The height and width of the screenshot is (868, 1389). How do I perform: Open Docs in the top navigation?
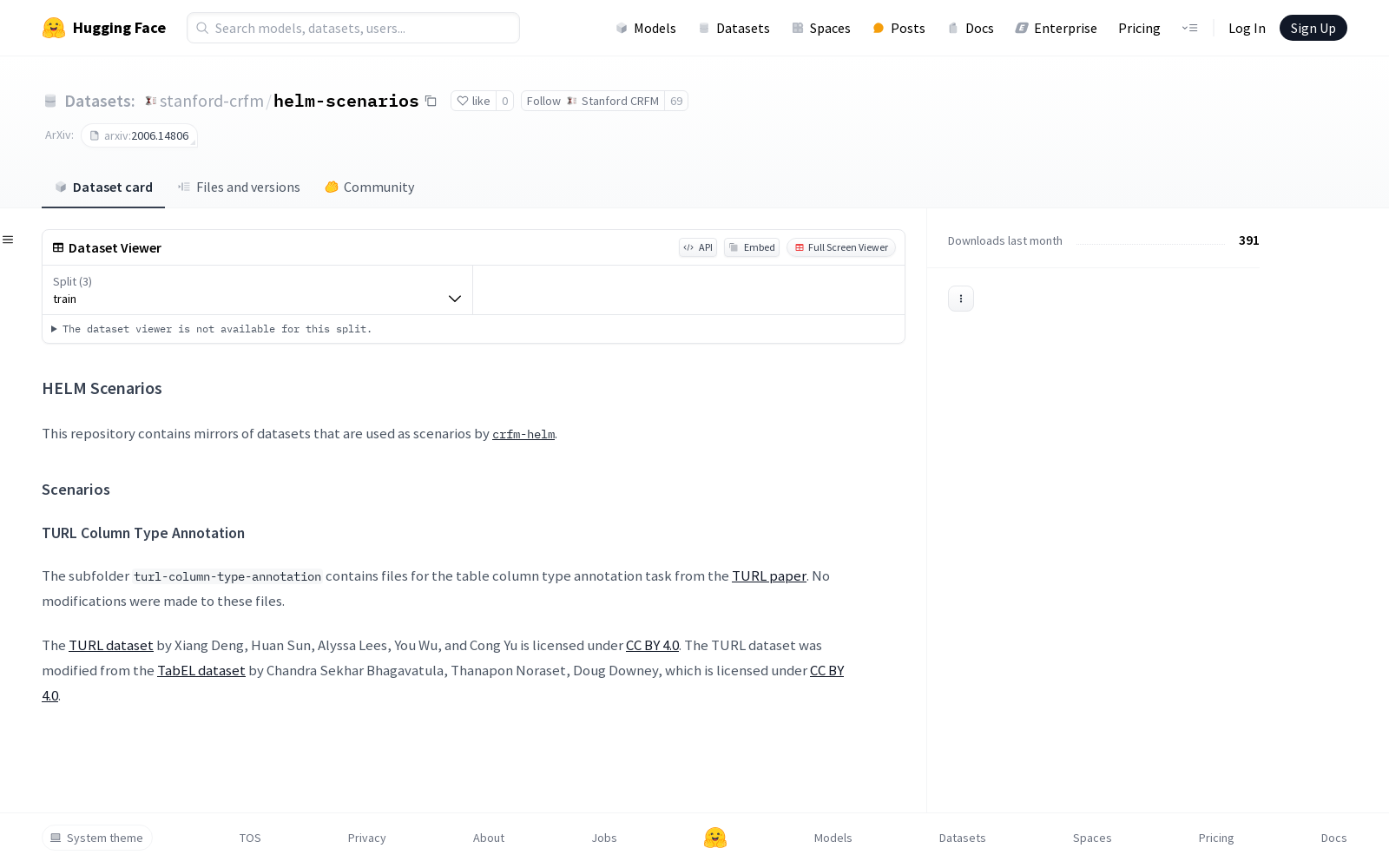point(971,28)
